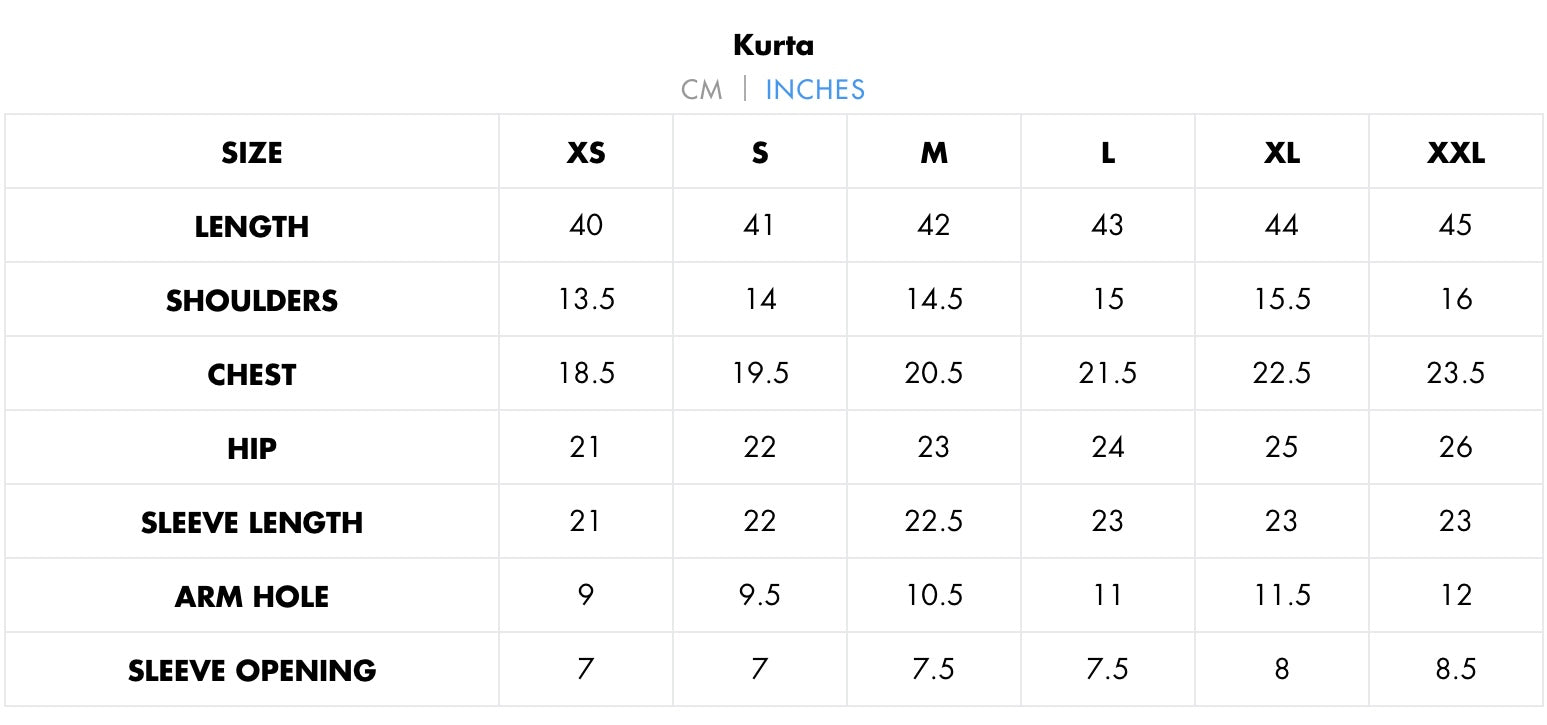The image size is (1547, 725).
Task: Select the XS column header
Action: [586, 153]
